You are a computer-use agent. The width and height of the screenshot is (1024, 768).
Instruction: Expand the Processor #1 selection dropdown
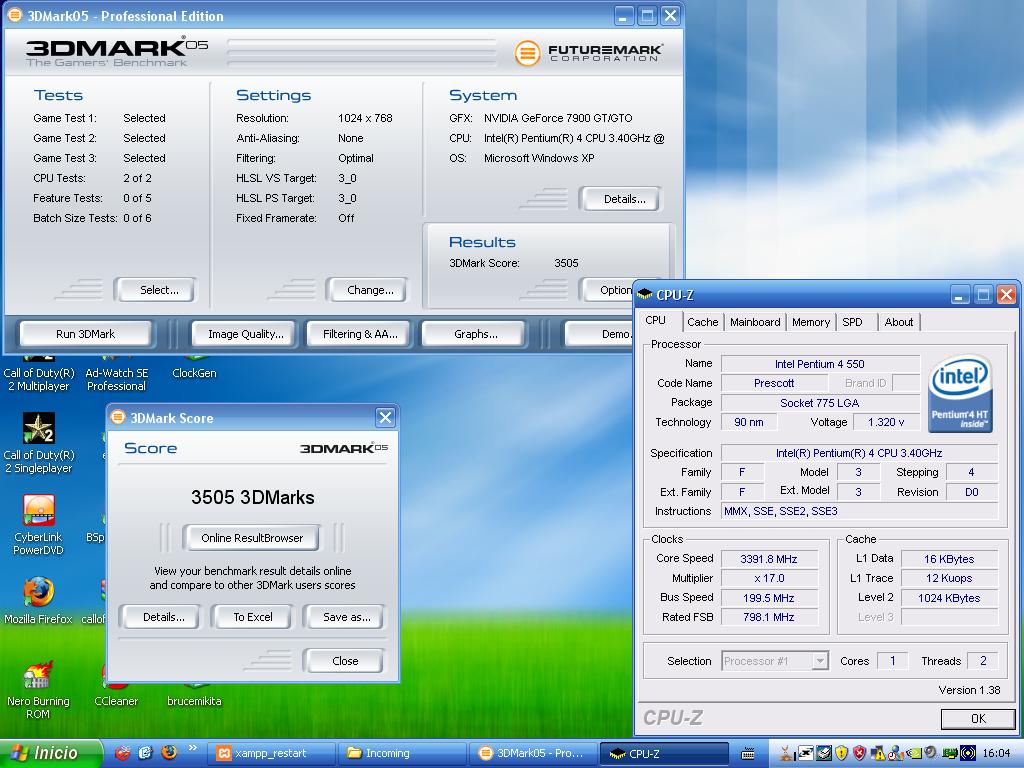[x=820, y=661]
